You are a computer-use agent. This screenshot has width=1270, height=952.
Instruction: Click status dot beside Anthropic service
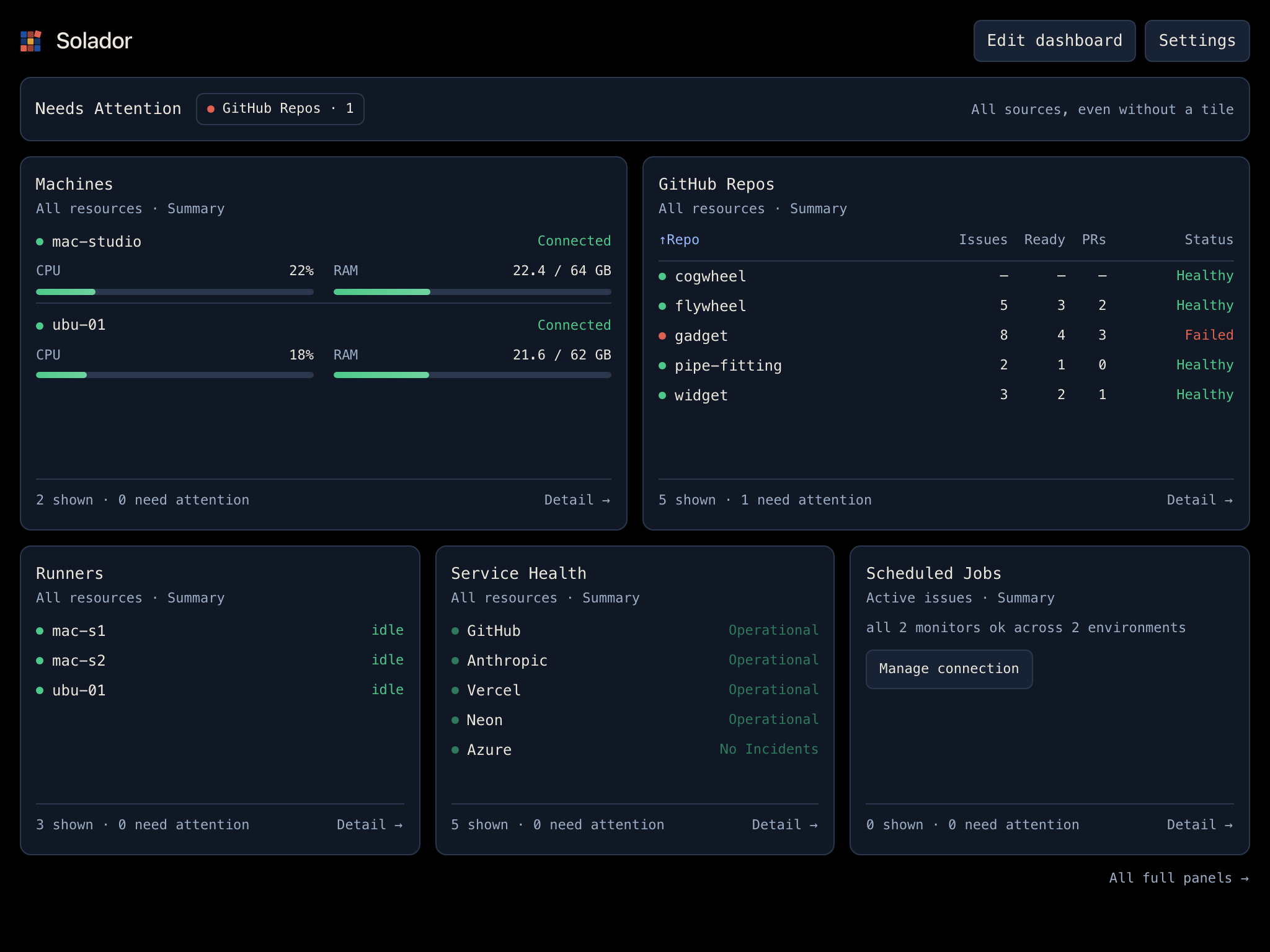click(455, 661)
